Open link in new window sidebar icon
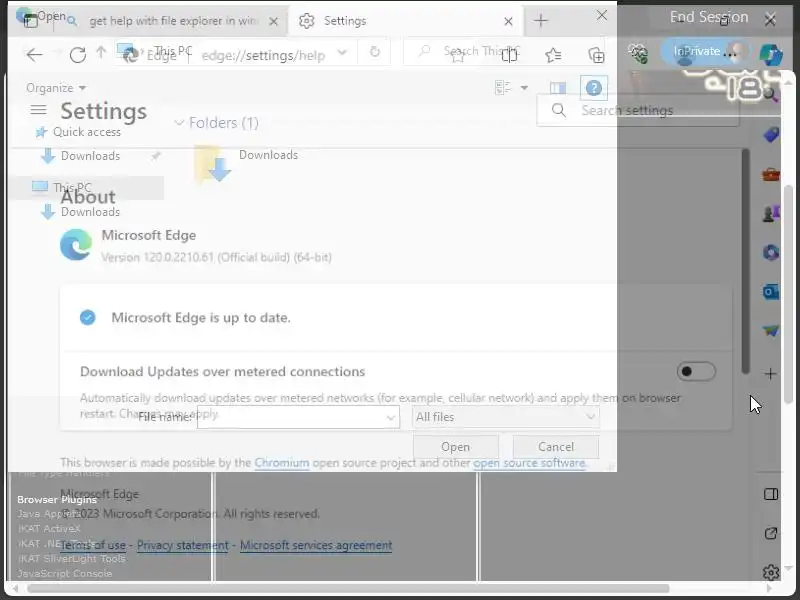The image size is (800, 600). coord(771,533)
